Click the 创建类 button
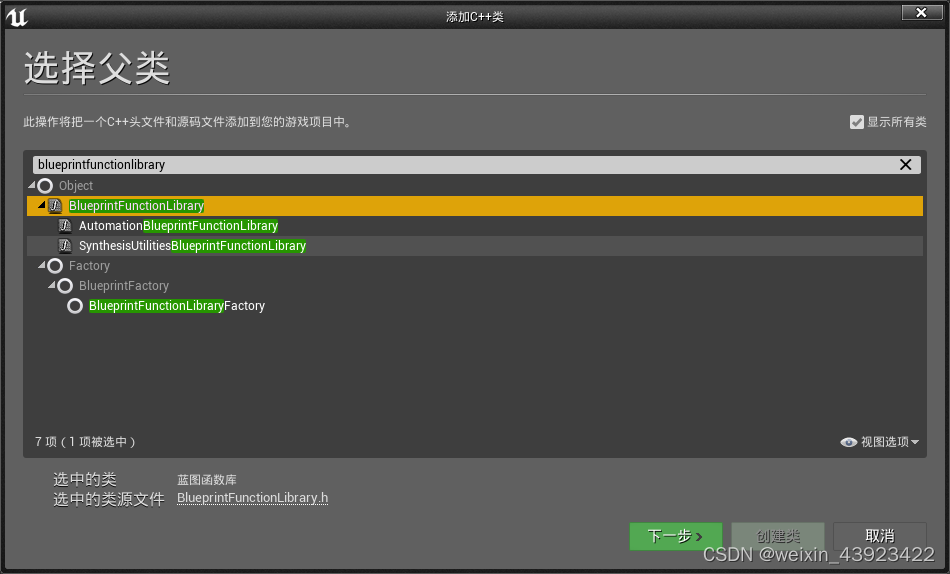The height and width of the screenshot is (574, 950). tap(778, 536)
